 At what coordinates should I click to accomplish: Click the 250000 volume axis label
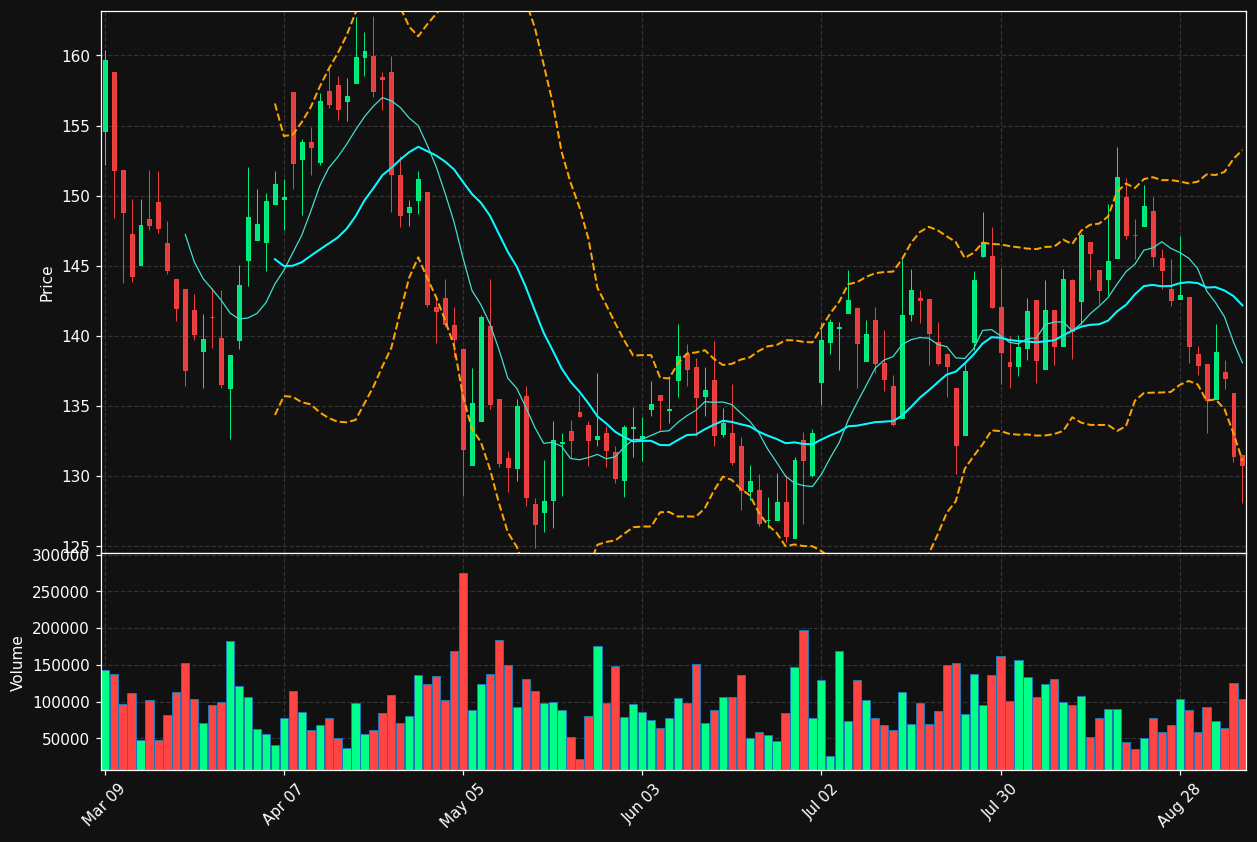[62, 592]
